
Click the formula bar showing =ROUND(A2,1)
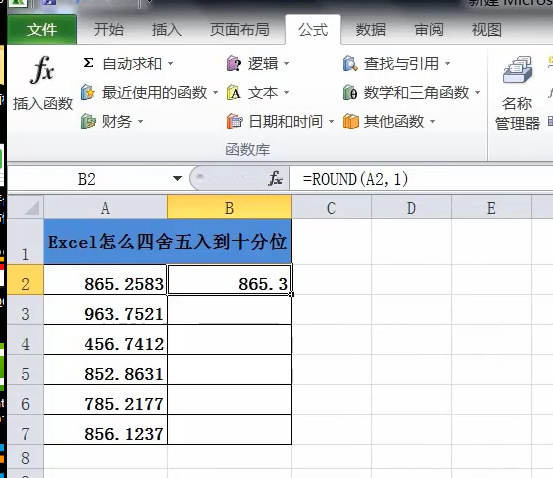(x=421, y=179)
